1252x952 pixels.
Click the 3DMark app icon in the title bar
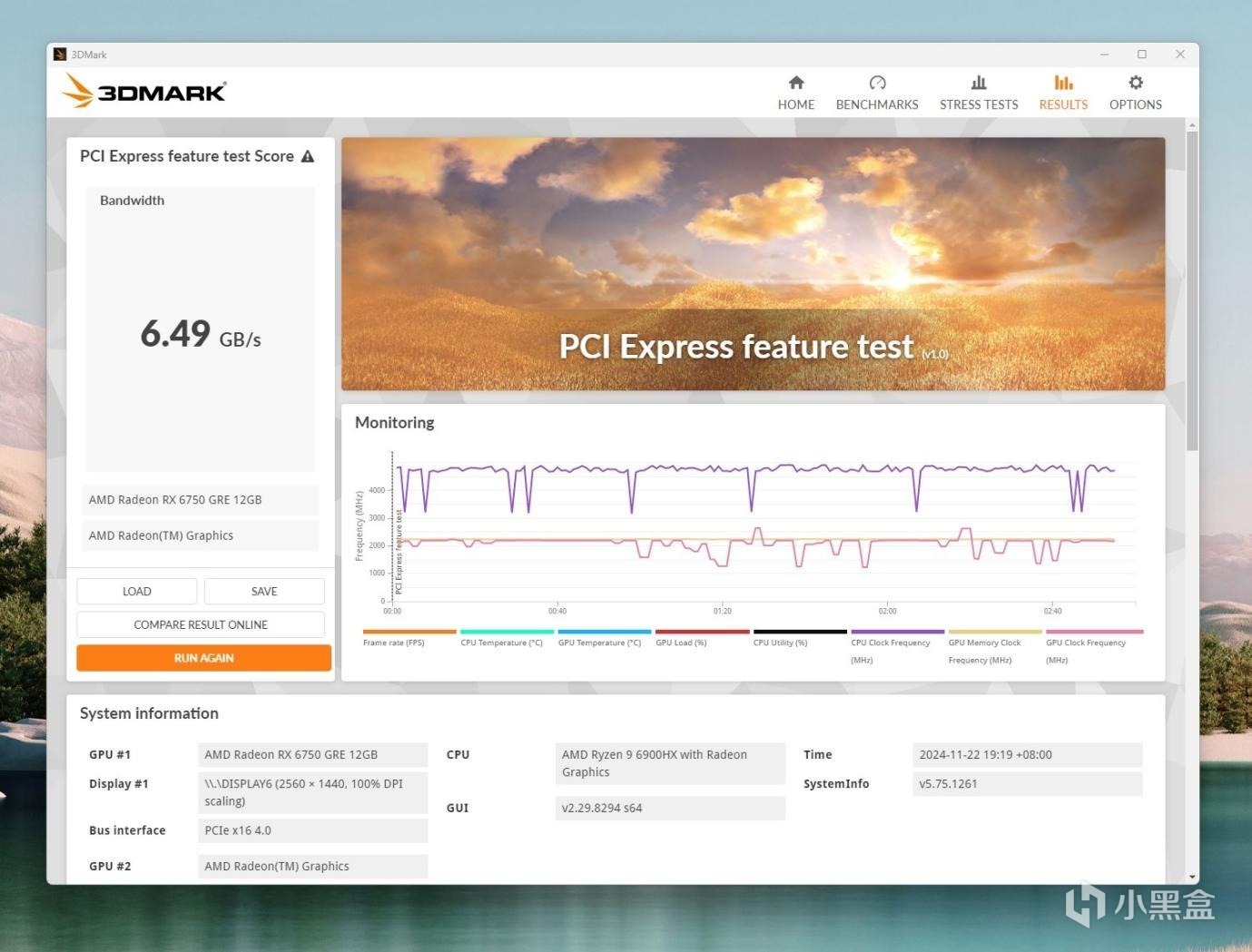point(60,54)
